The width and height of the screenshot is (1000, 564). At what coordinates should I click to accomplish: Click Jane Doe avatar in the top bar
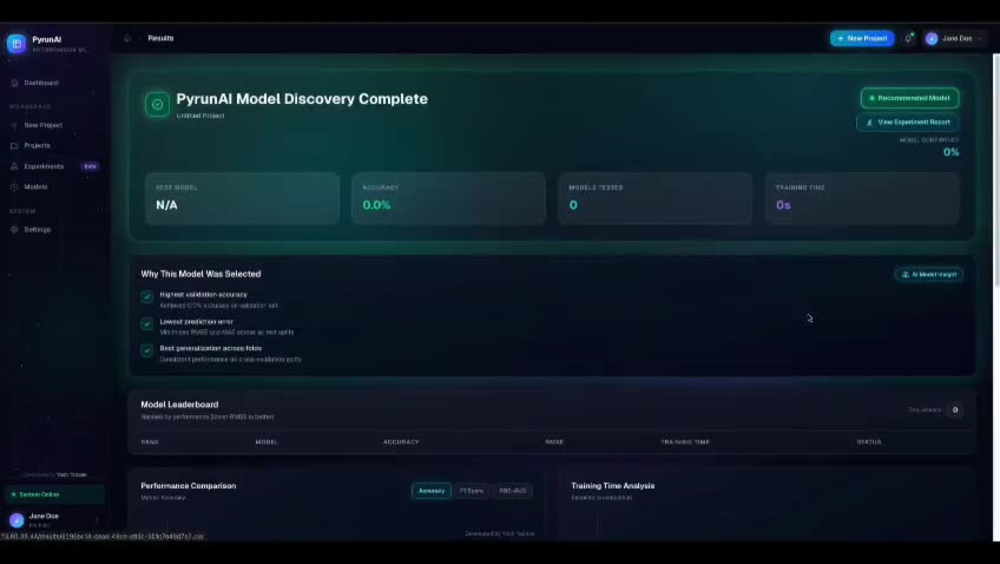932,39
